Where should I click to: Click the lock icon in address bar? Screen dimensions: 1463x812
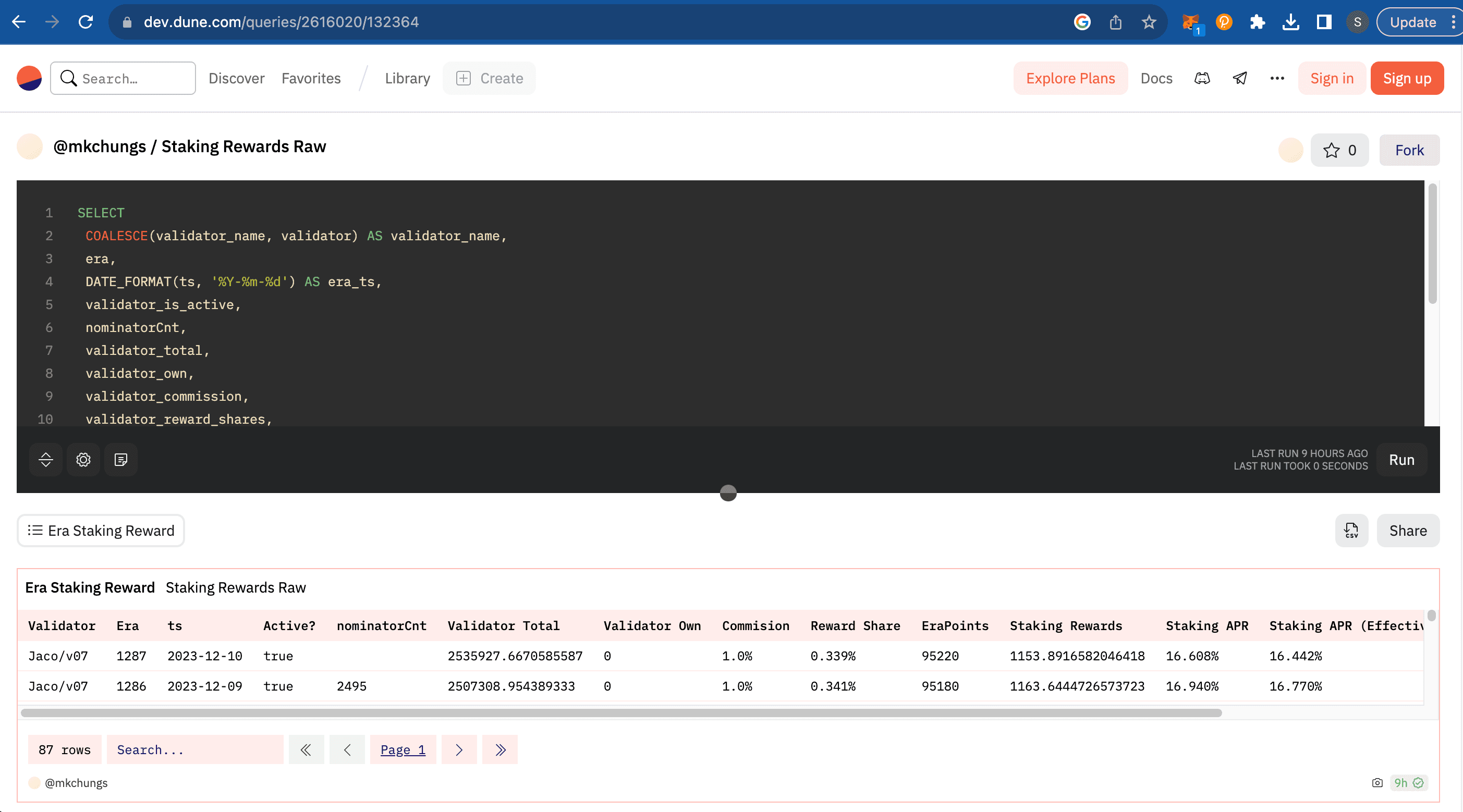(127, 21)
